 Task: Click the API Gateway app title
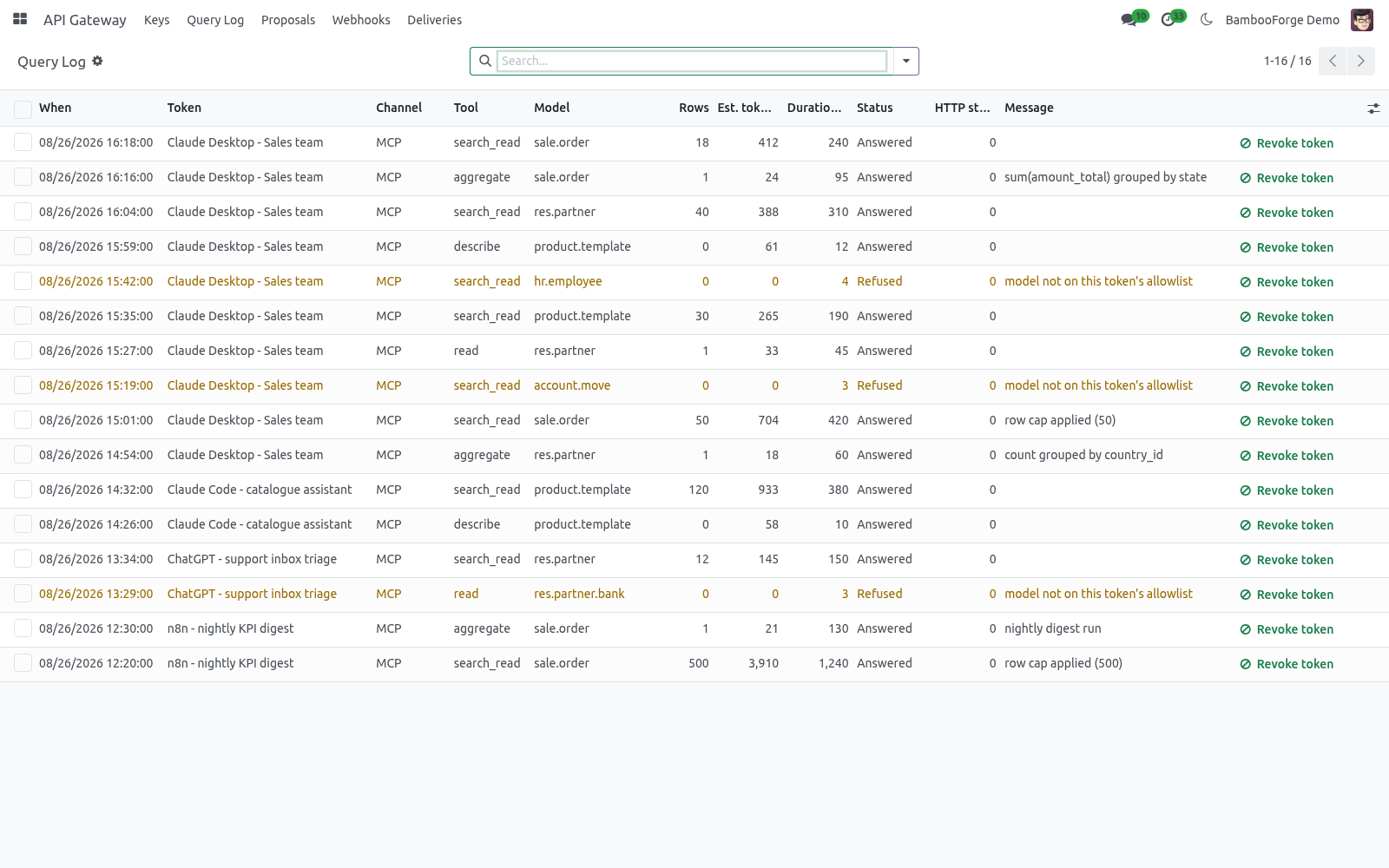click(85, 20)
